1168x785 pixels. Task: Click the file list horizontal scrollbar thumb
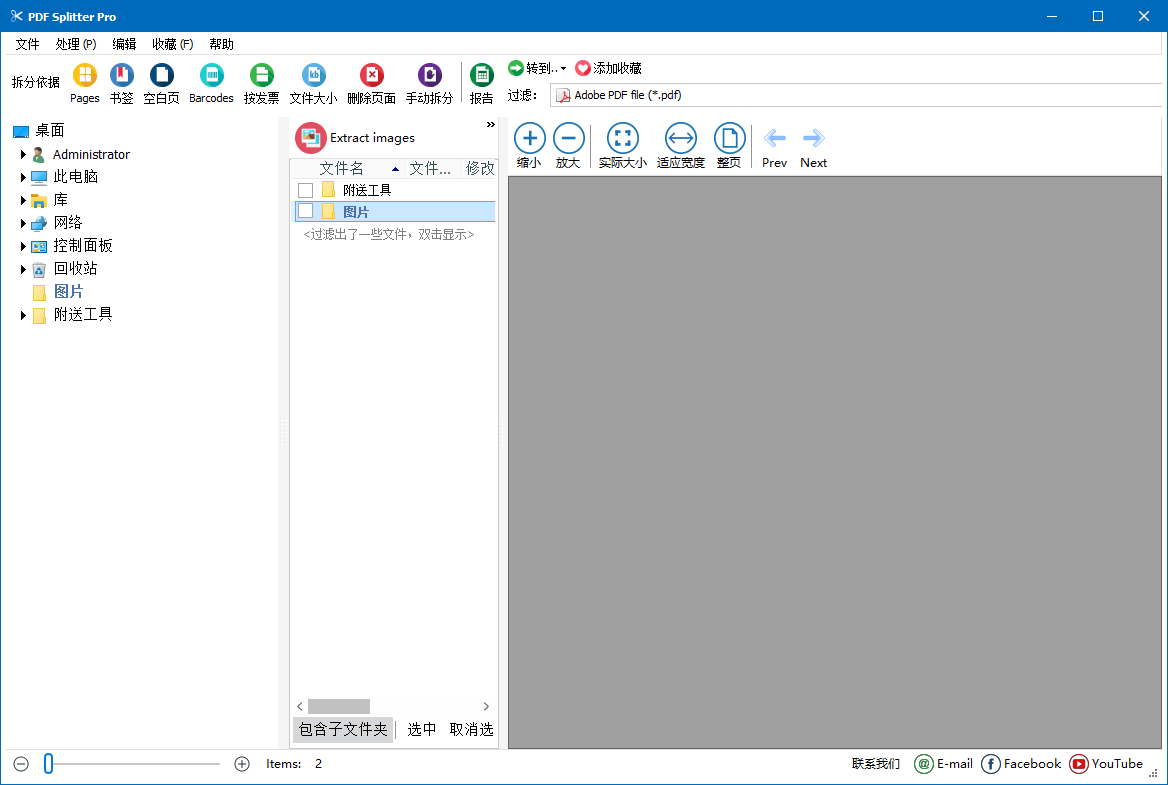click(x=339, y=706)
